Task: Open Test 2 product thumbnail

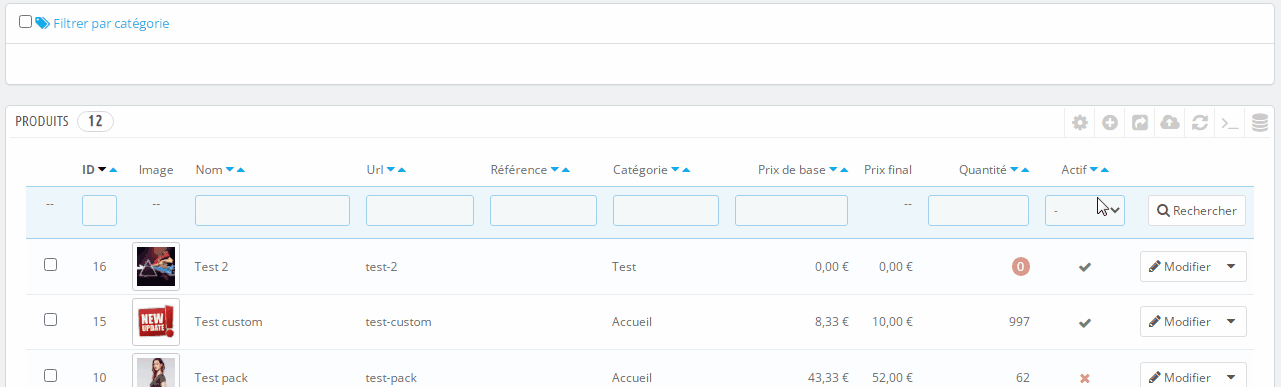Action: click(156, 267)
